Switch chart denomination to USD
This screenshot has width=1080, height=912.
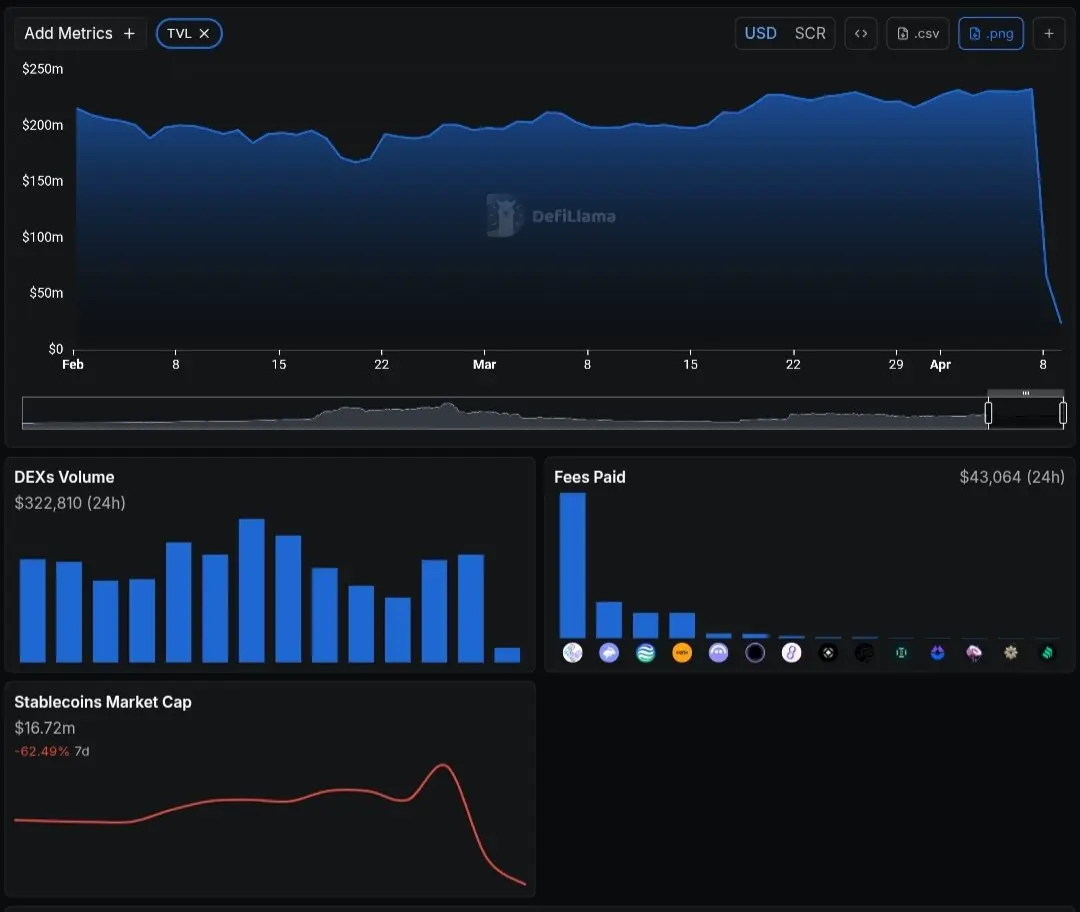(x=760, y=34)
